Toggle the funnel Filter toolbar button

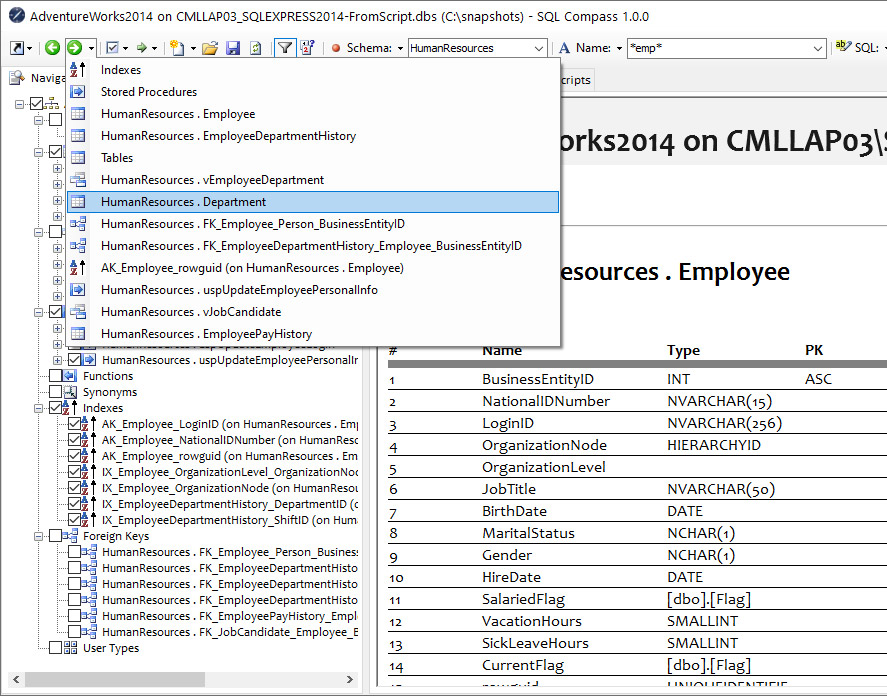click(x=285, y=48)
